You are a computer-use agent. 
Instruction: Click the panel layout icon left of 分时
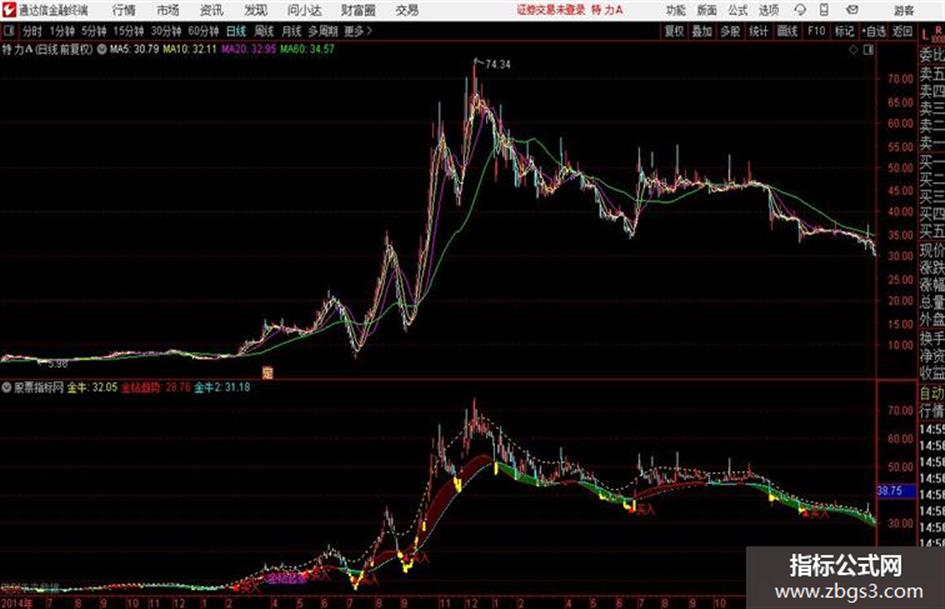click(8, 31)
